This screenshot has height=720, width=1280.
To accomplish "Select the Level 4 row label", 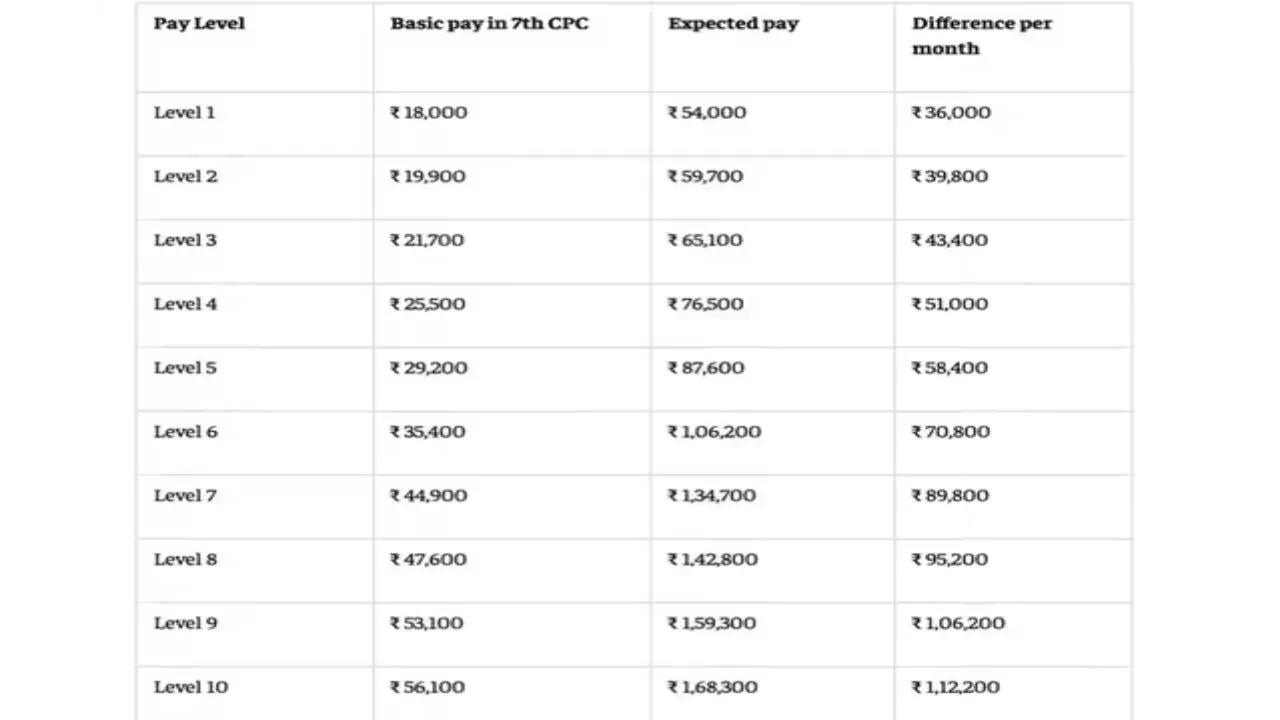I will [x=185, y=304].
